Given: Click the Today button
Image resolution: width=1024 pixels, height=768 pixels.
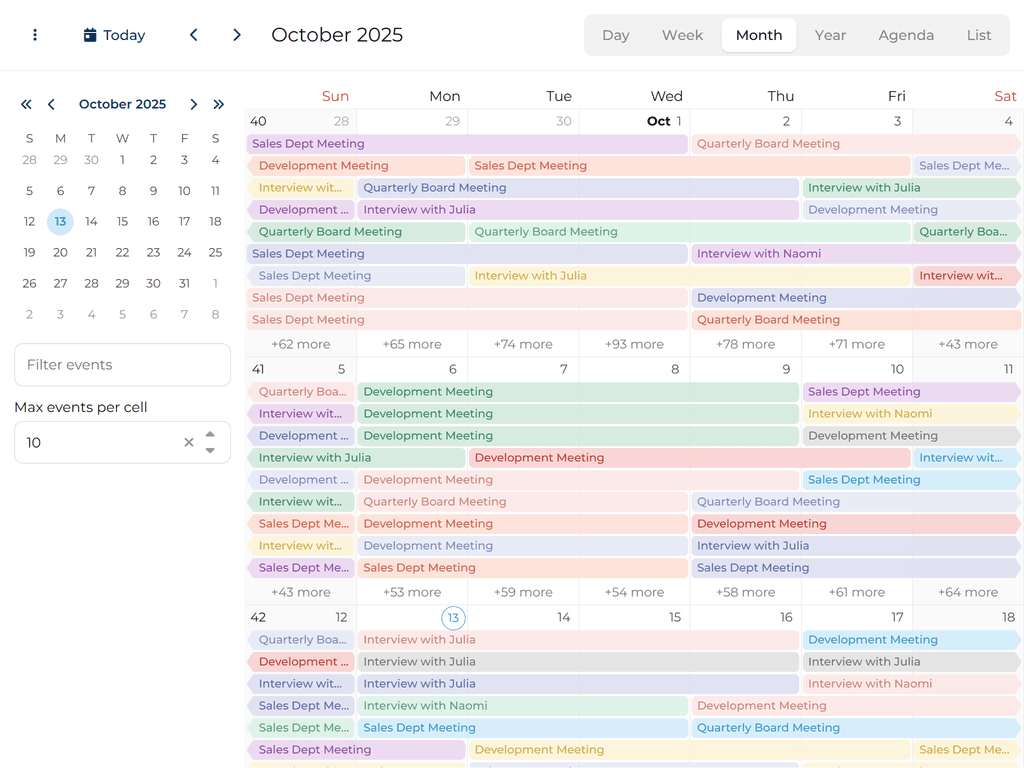Looking at the screenshot, I should (x=114, y=35).
